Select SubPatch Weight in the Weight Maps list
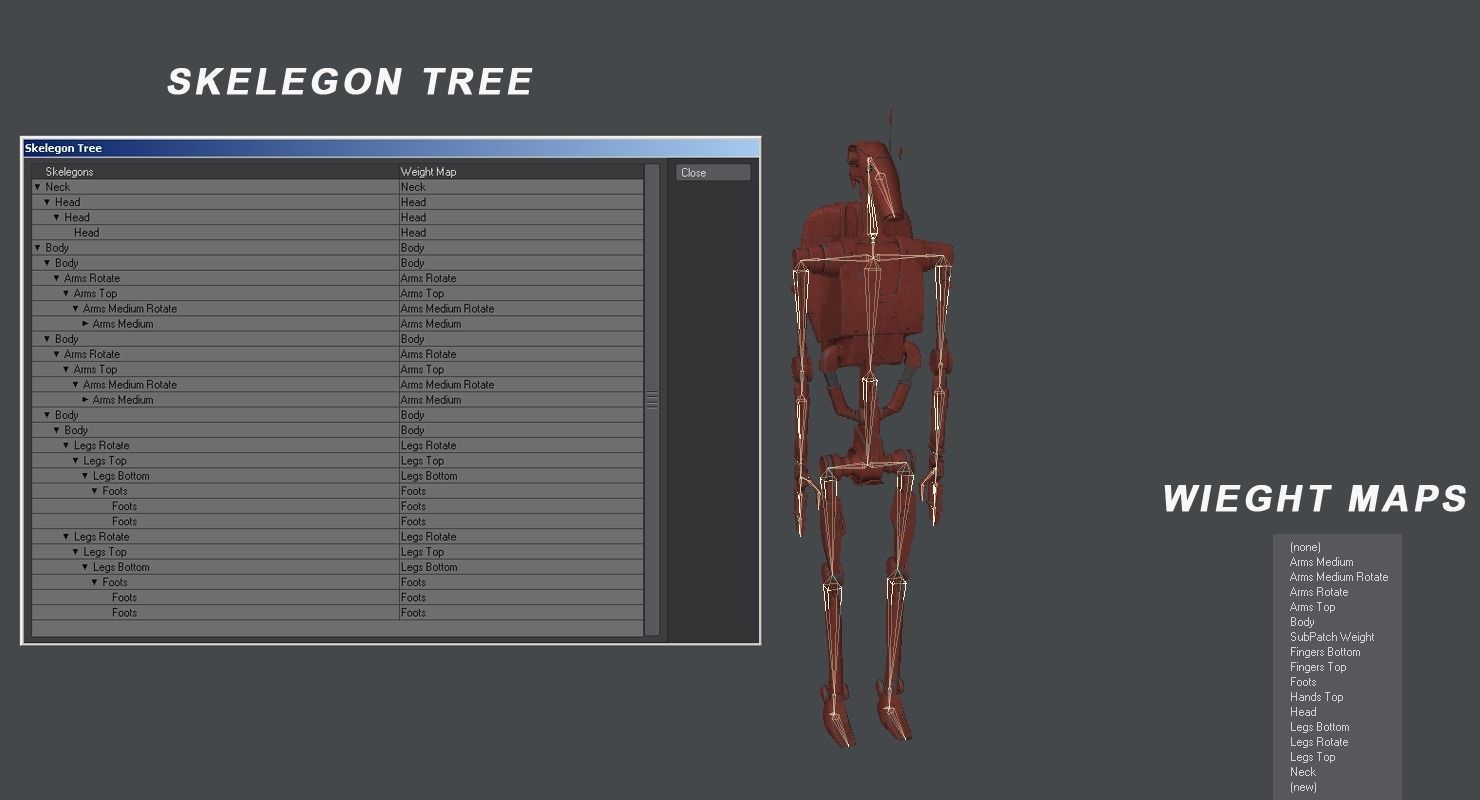 [1332, 637]
